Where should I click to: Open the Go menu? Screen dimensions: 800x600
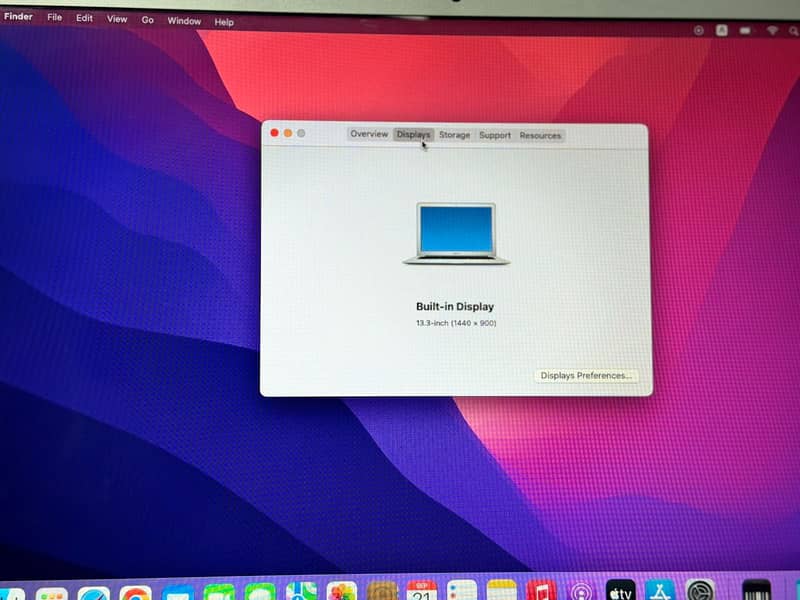point(147,19)
